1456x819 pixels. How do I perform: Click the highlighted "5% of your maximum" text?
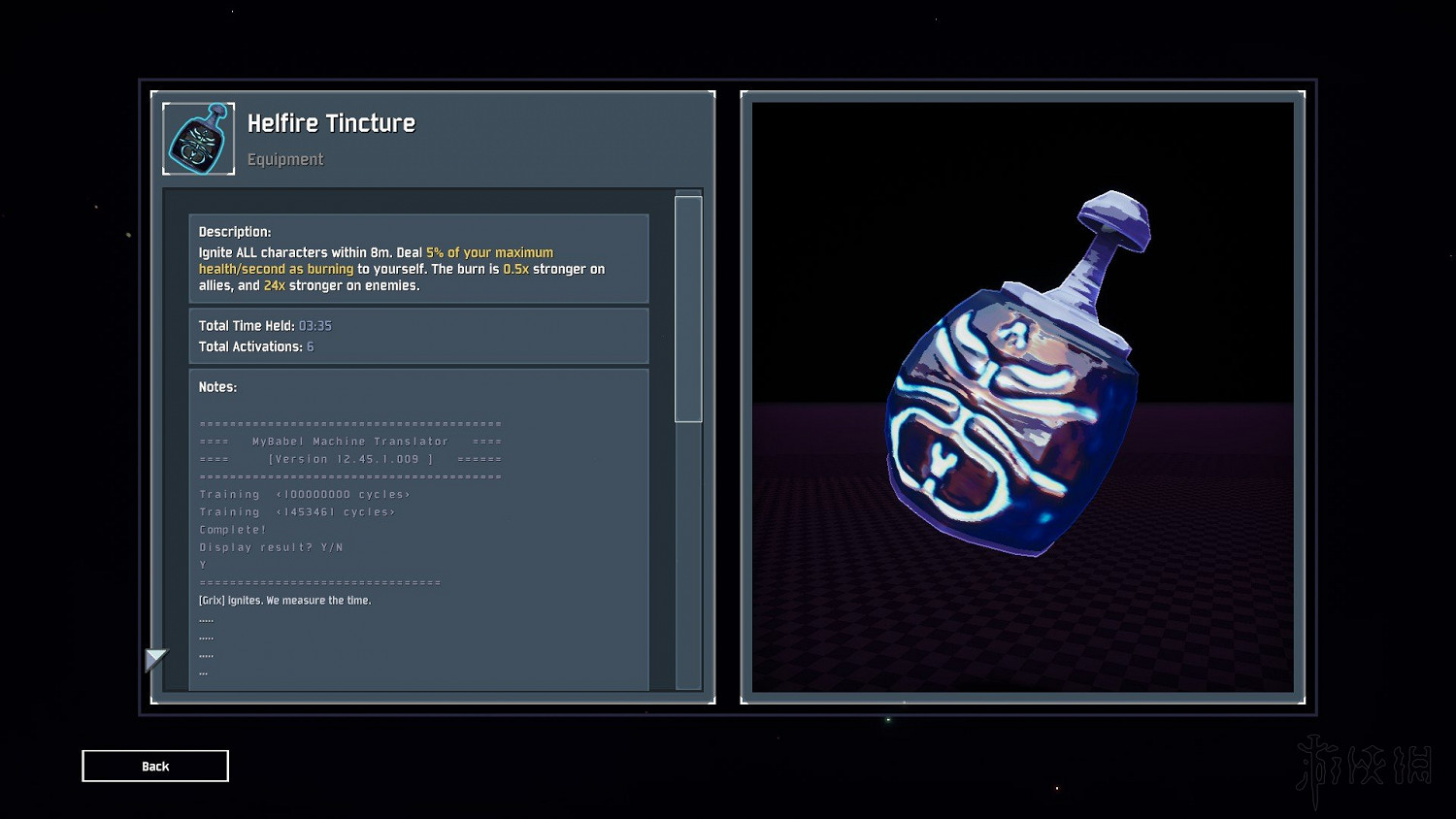point(489,252)
